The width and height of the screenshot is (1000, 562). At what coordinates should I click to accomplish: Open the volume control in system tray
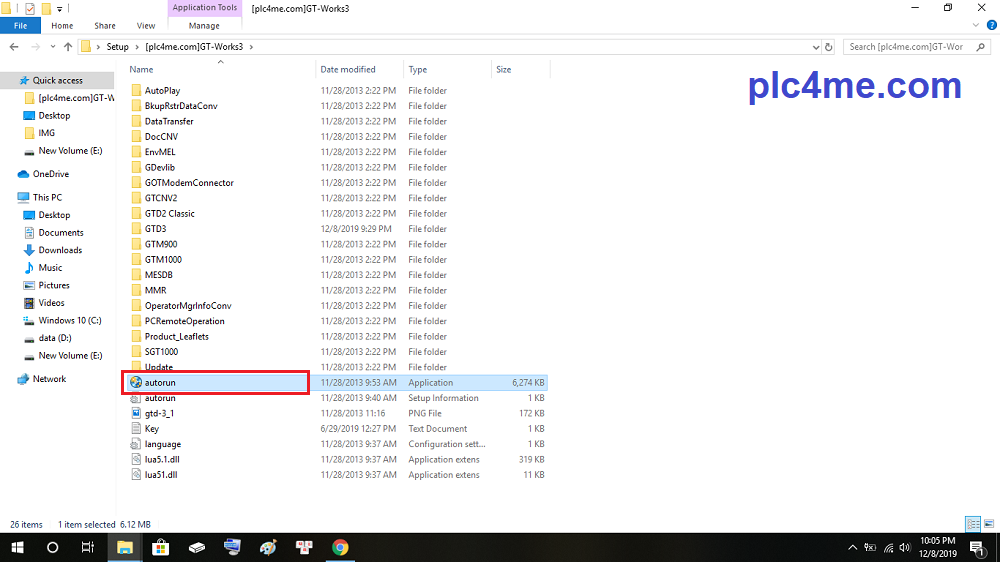point(907,547)
